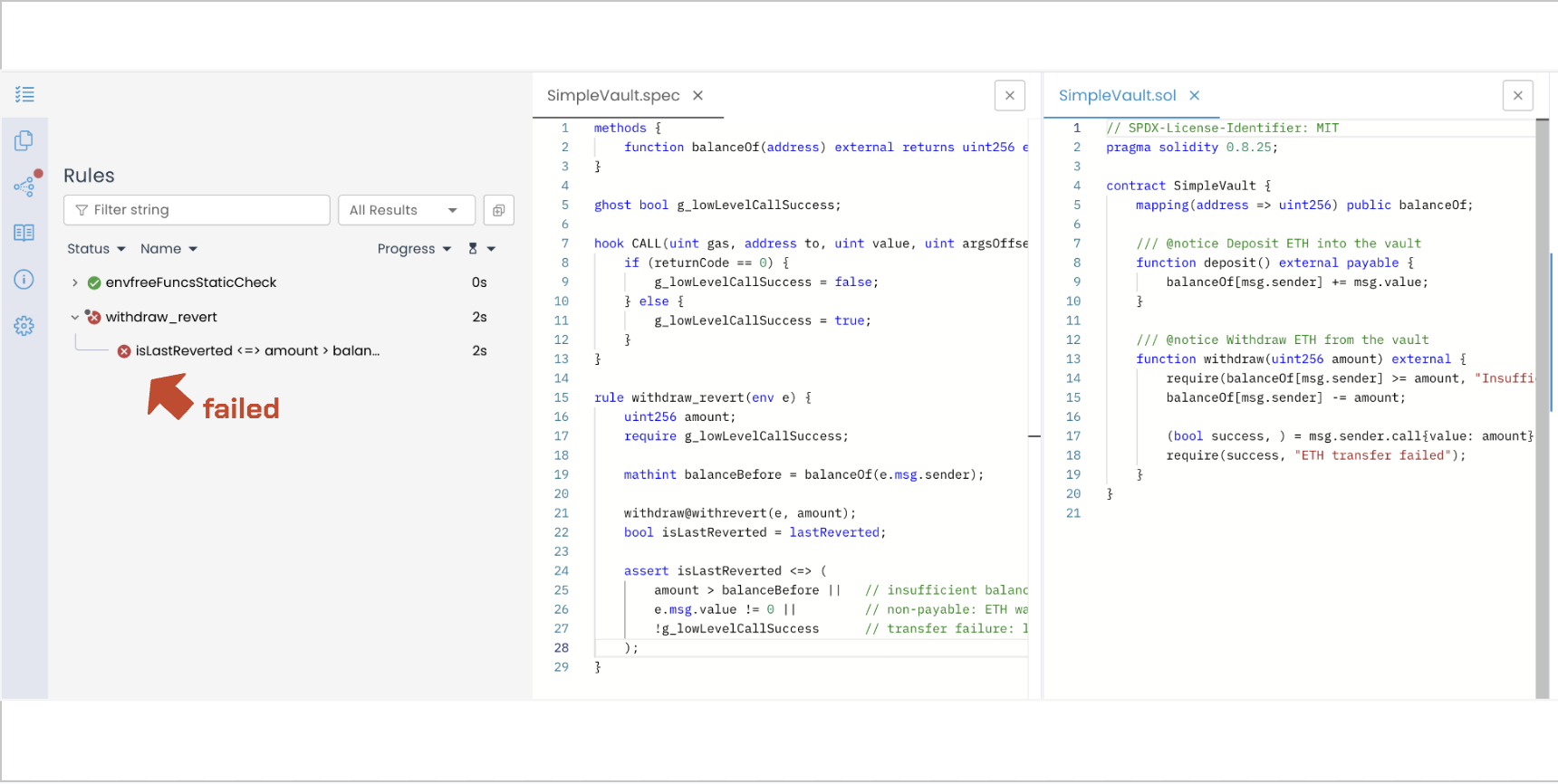The height and width of the screenshot is (784, 1558).
Task: Close the SimpleVault.spec tab with its X
Action: [x=697, y=96]
